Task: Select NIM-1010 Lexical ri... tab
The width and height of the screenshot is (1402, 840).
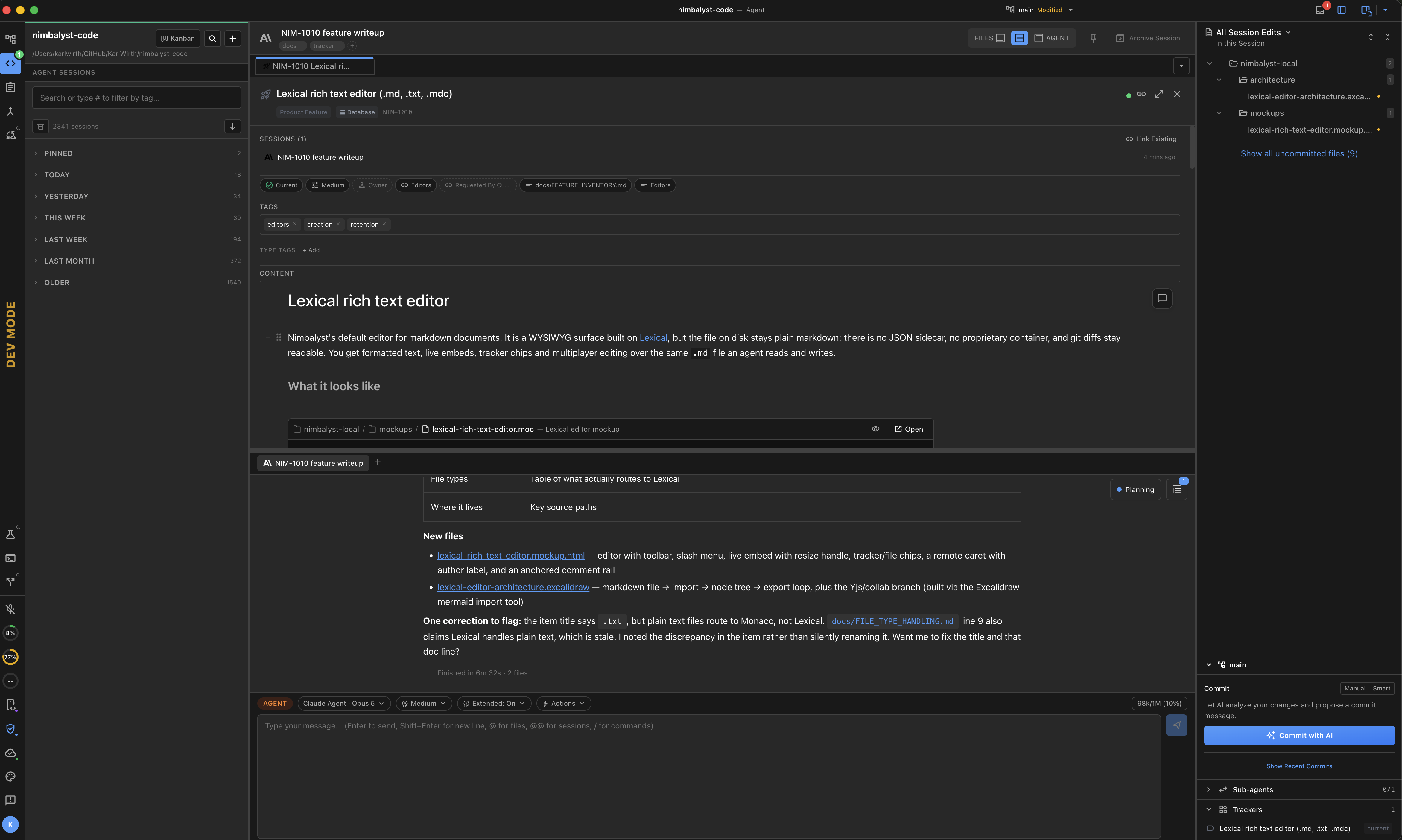Action: (x=315, y=66)
